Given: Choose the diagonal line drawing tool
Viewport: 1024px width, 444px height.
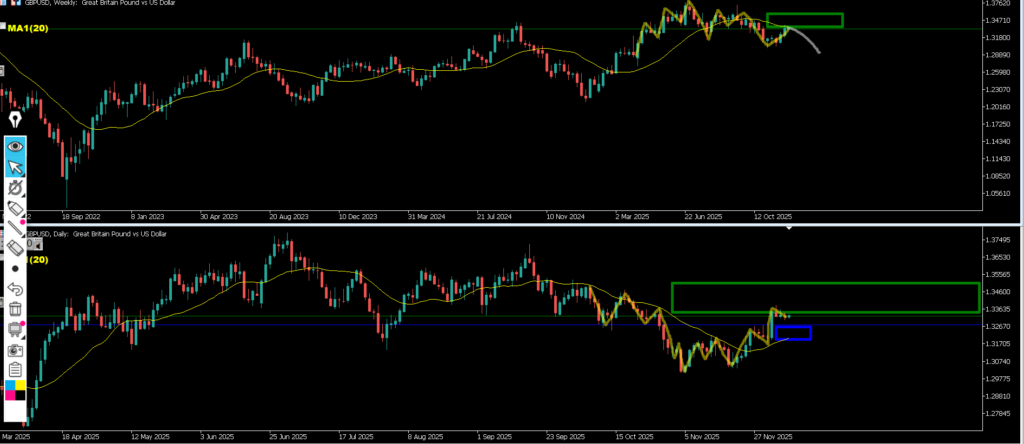Looking at the screenshot, I should point(16,228).
